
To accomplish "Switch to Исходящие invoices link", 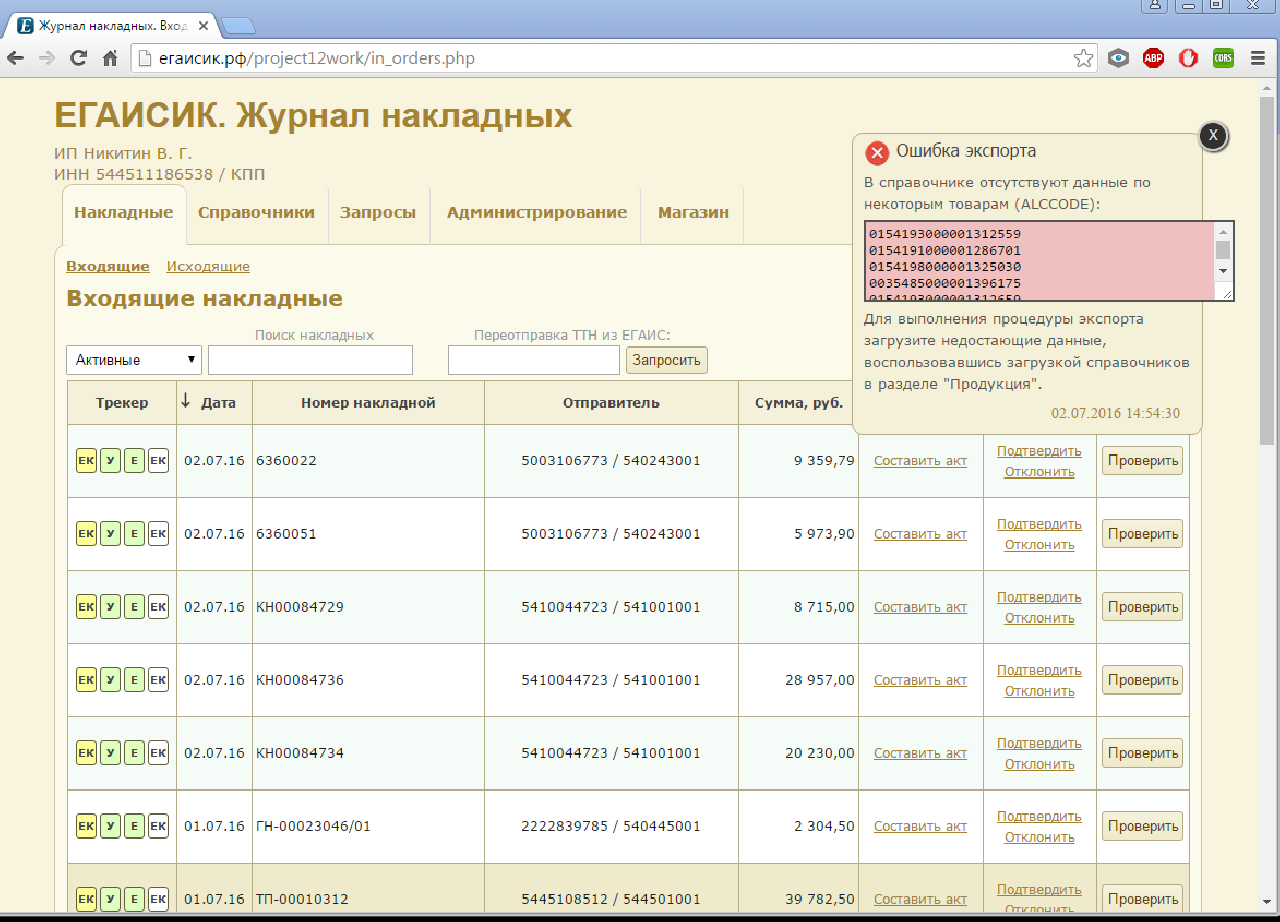I will click(x=208, y=267).
